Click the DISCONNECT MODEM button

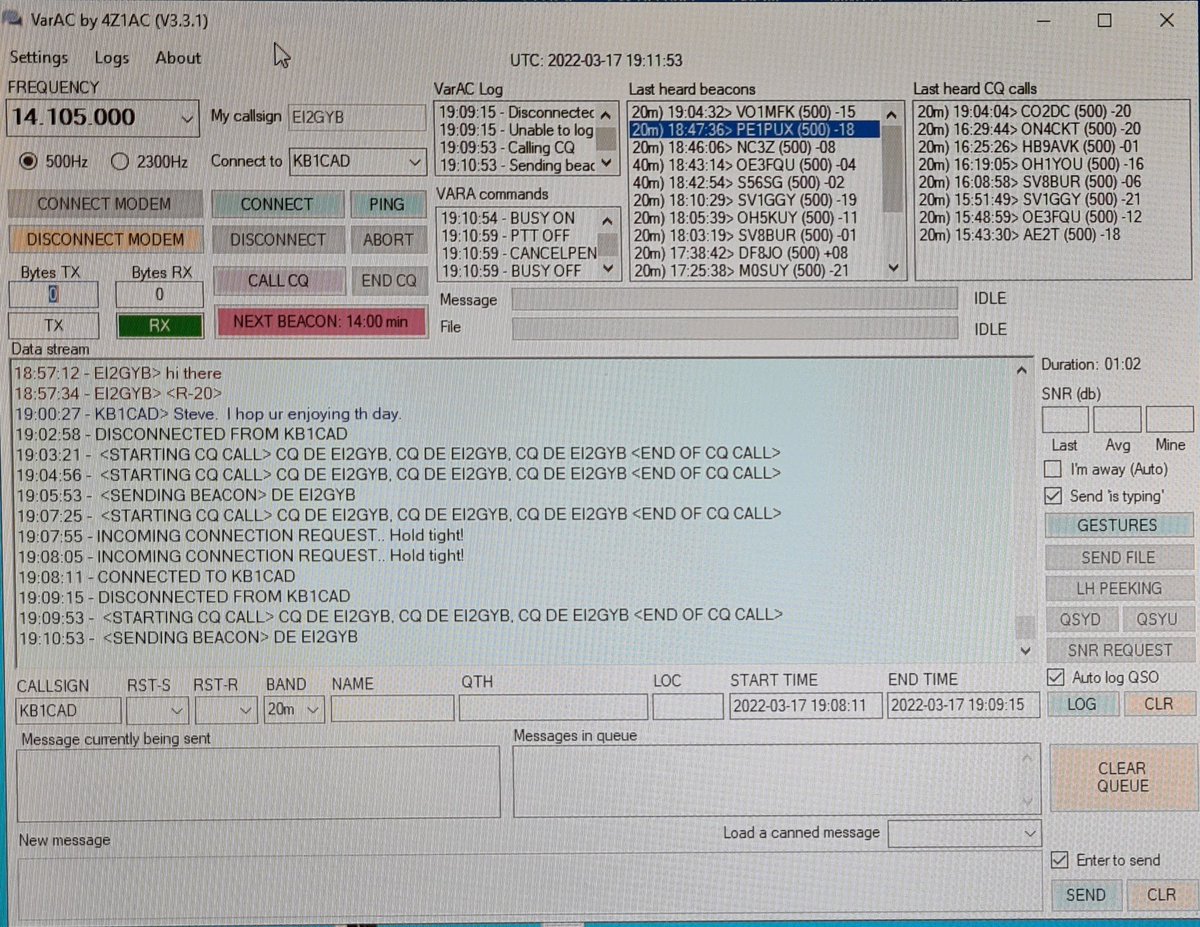click(x=105, y=239)
